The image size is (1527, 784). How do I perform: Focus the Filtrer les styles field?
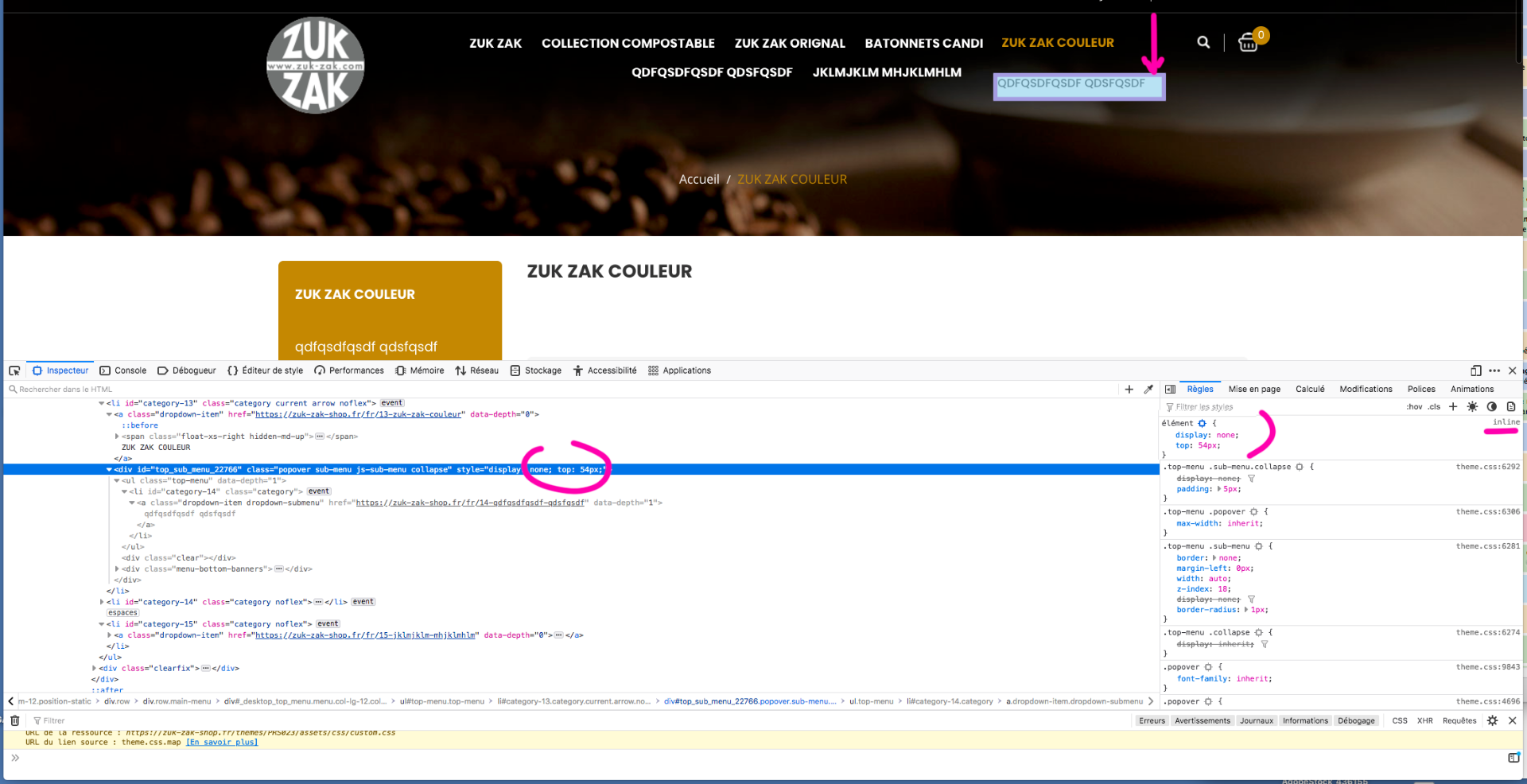tap(1280, 407)
